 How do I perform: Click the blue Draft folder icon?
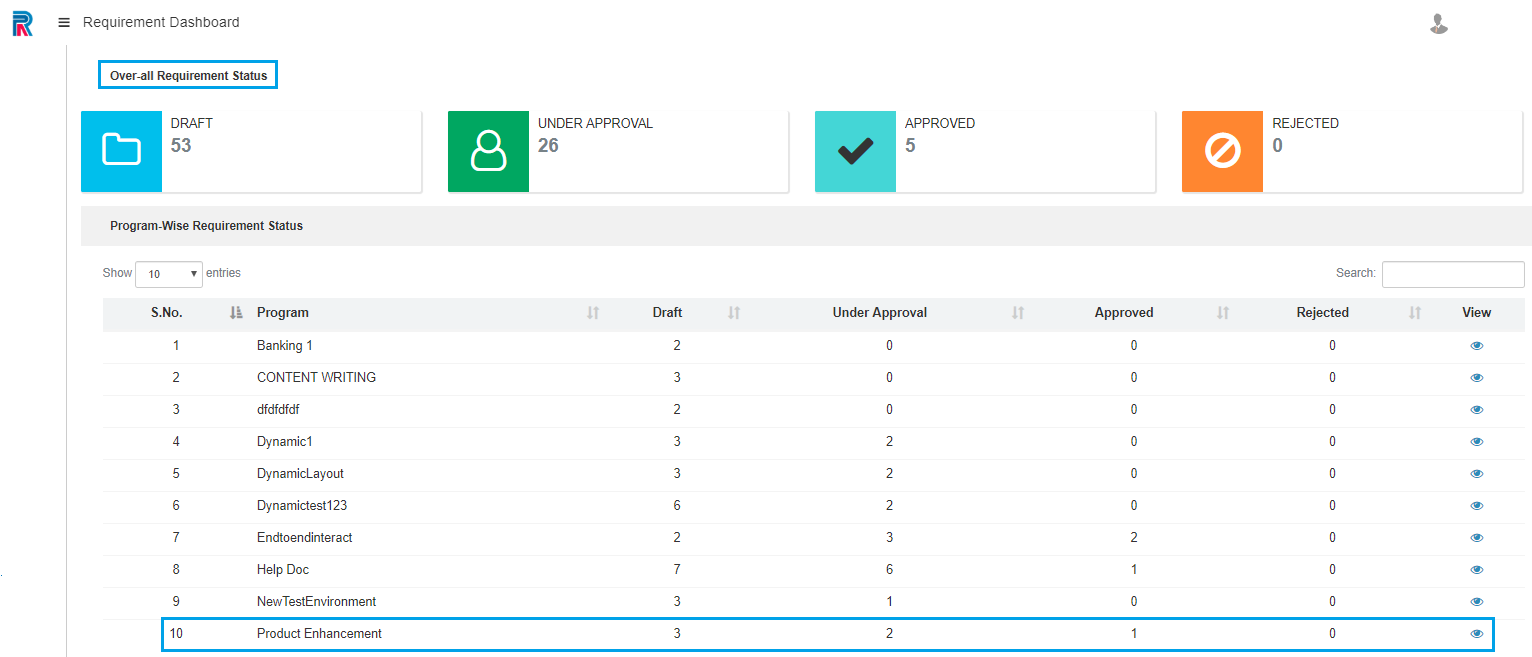point(121,151)
